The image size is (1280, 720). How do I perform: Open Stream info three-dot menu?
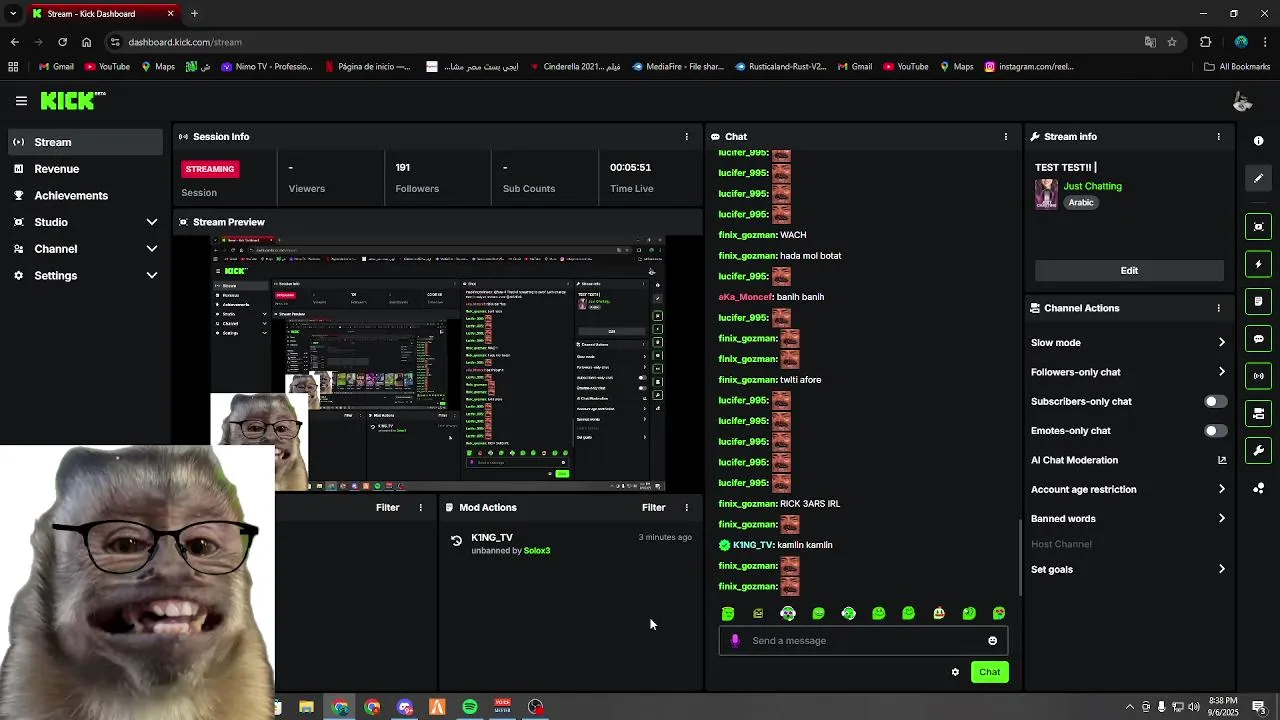pos(1218,136)
